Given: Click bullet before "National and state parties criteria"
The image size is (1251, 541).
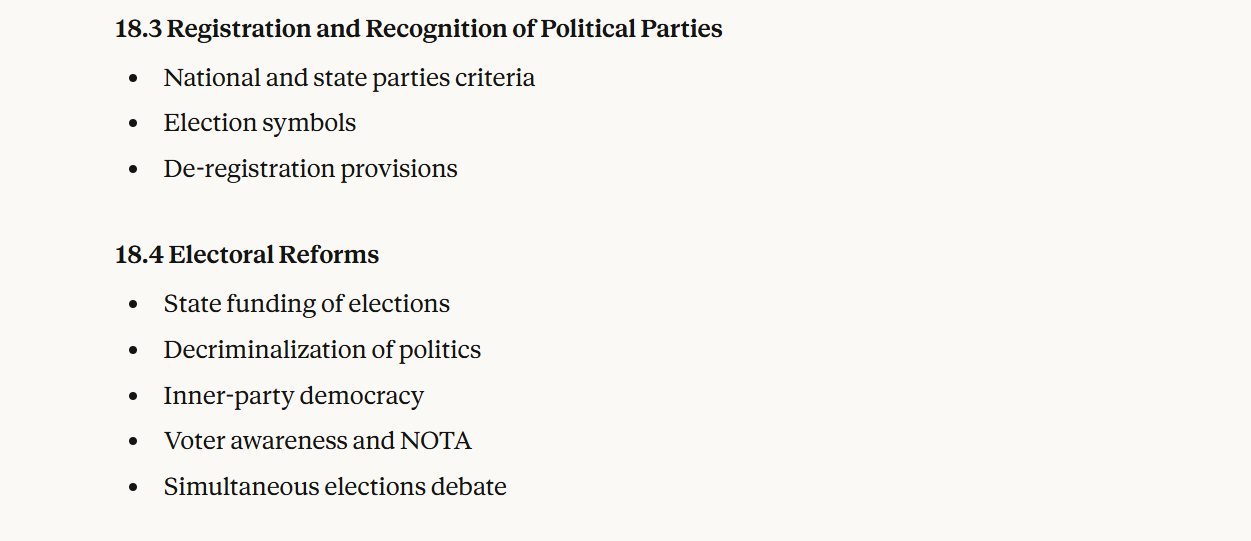Looking at the screenshot, I should [x=134, y=79].
